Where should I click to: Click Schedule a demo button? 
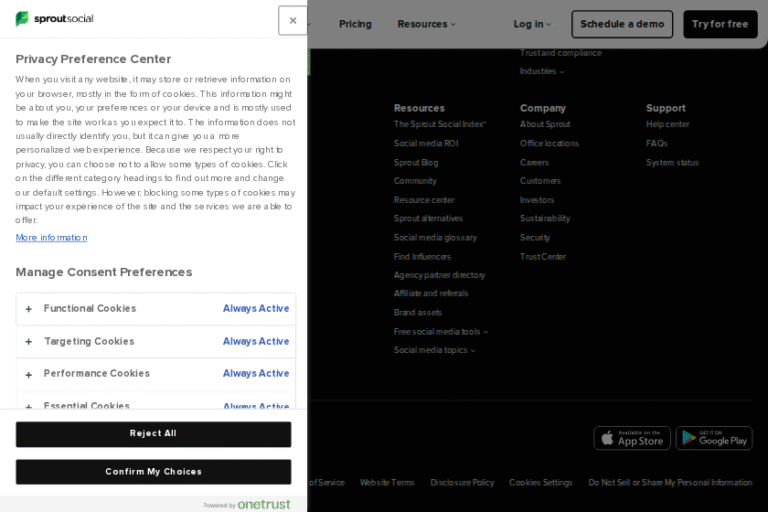622,24
